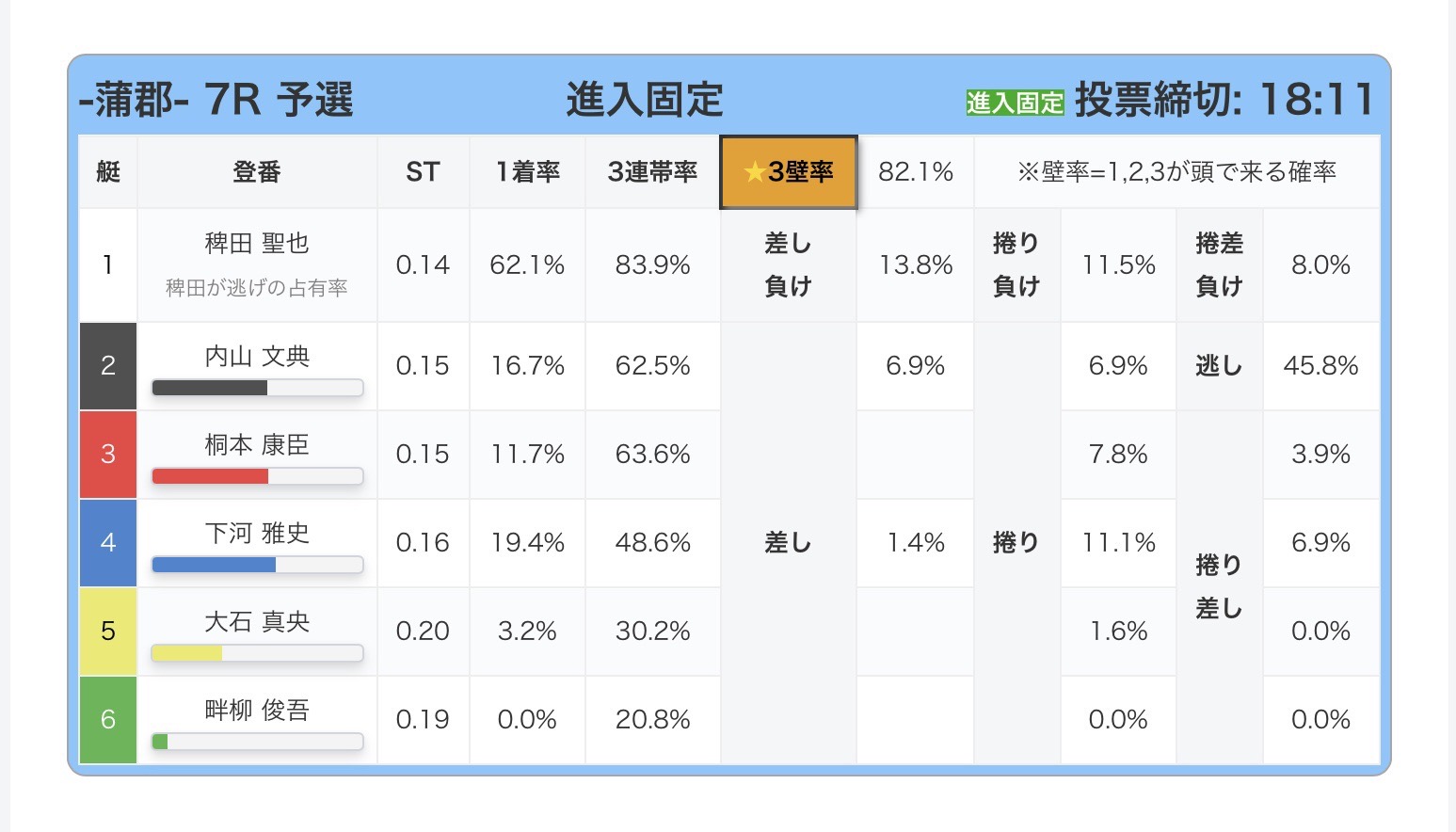The image size is (1456, 832).
Task: Click the 逃し 45.8% value cell
Action: pyautogui.click(x=1320, y=366)
